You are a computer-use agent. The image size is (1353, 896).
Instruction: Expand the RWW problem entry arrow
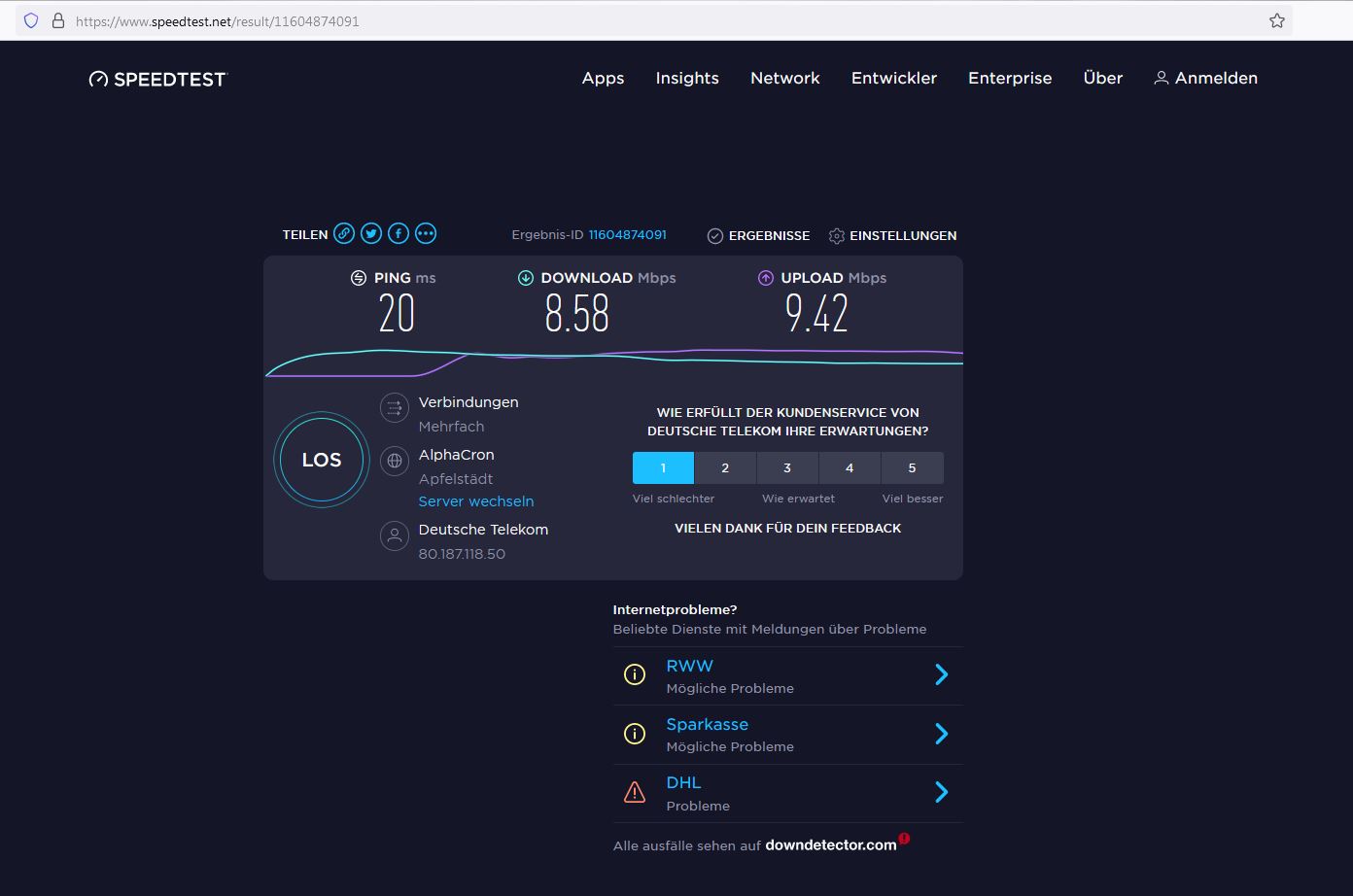click(941, 675)
